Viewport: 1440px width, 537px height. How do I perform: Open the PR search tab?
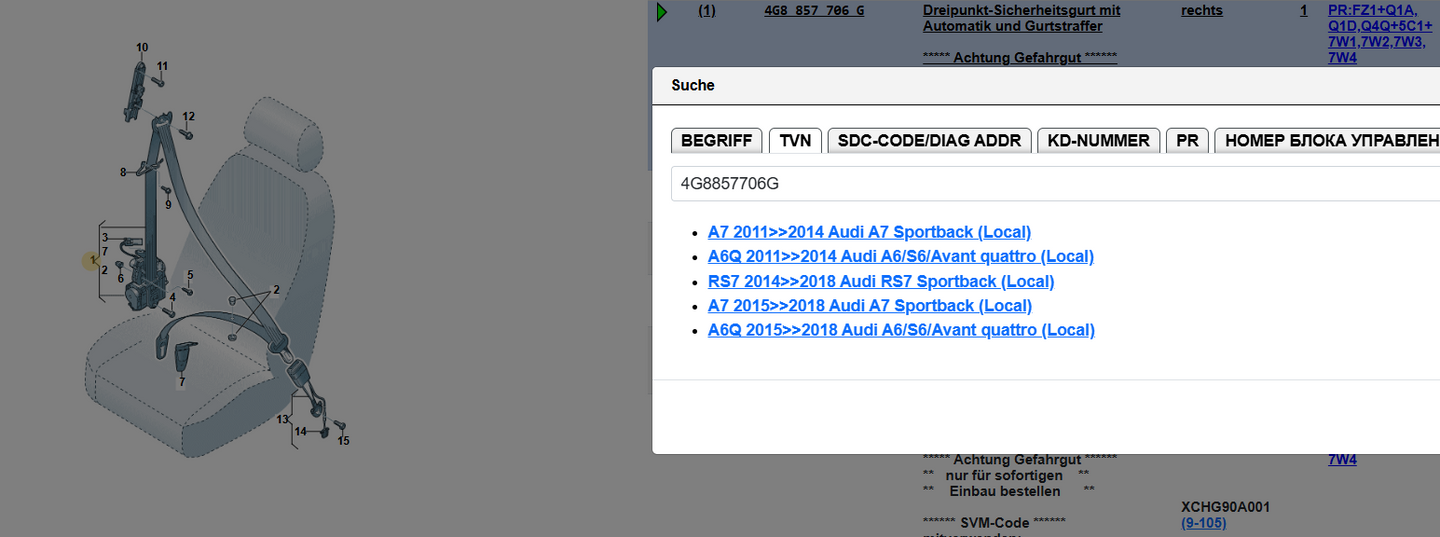[1187, 140]
